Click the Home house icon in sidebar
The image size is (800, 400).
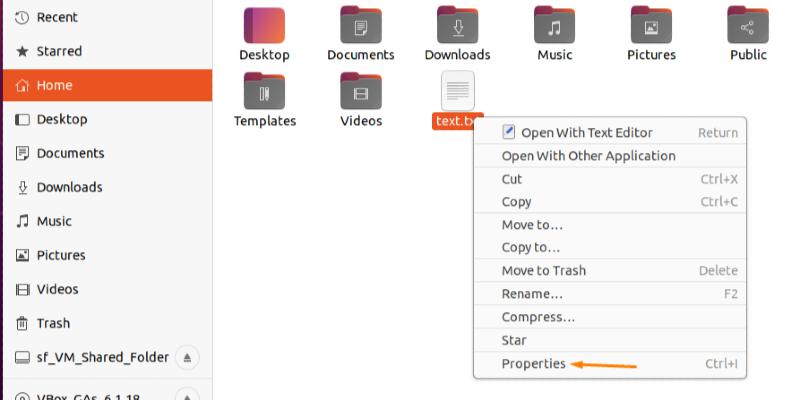point(22,86)
